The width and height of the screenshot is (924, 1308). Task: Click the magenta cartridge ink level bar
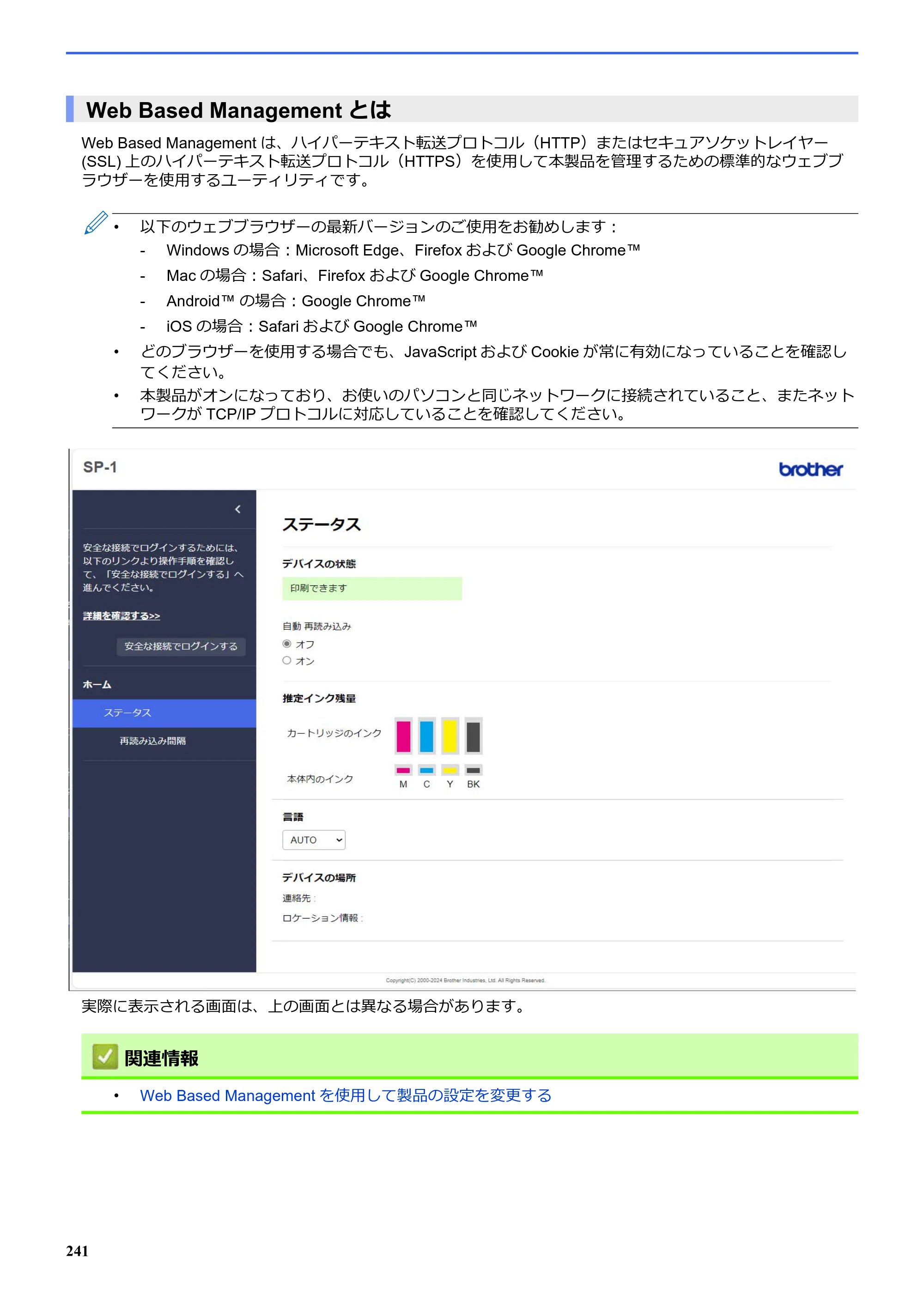pyautogui.click(x=403, y=736)
